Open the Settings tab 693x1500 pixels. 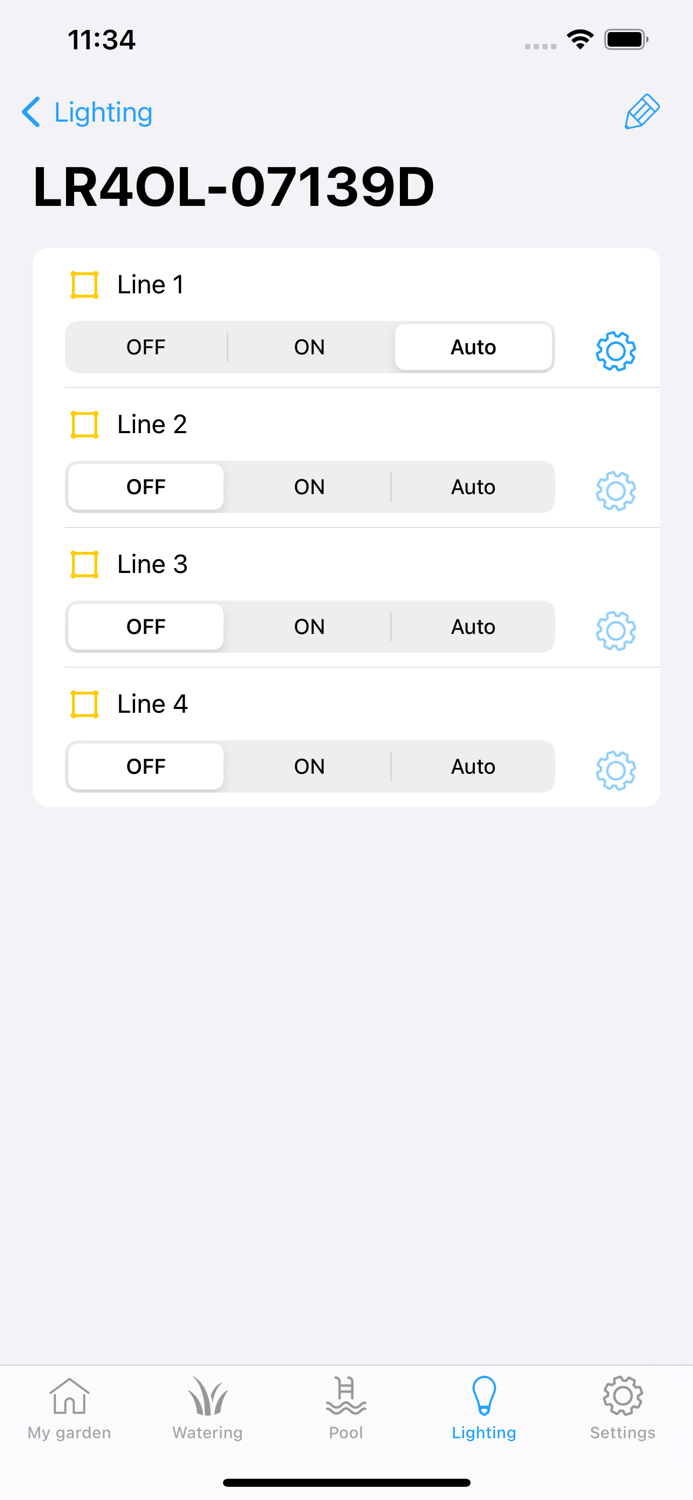[x=622, y=1407]
